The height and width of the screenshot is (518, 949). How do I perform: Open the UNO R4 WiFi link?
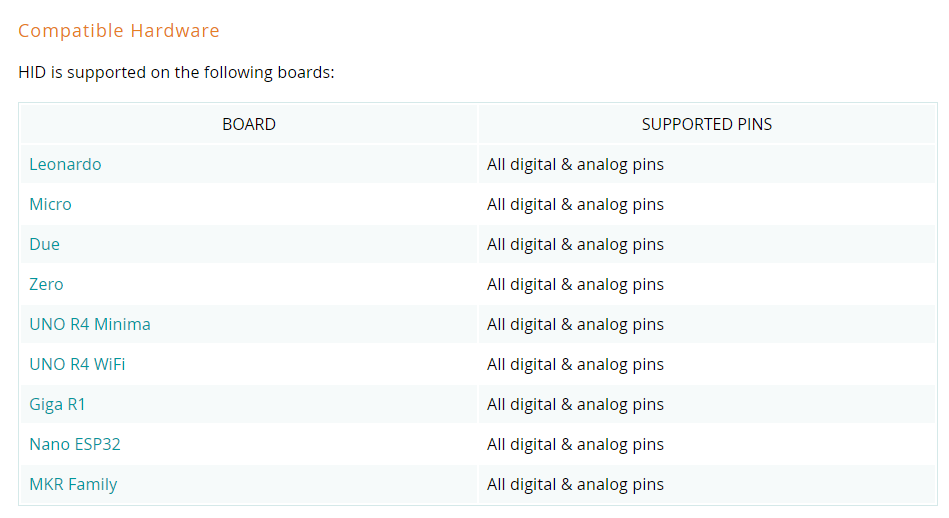(x=77, y=364)
